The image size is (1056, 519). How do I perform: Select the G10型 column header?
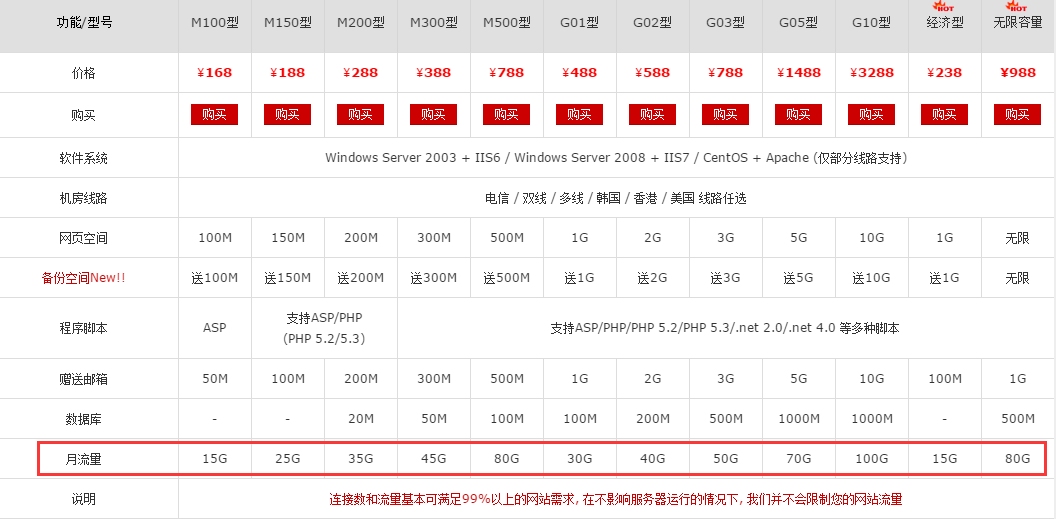pos(871,22)
